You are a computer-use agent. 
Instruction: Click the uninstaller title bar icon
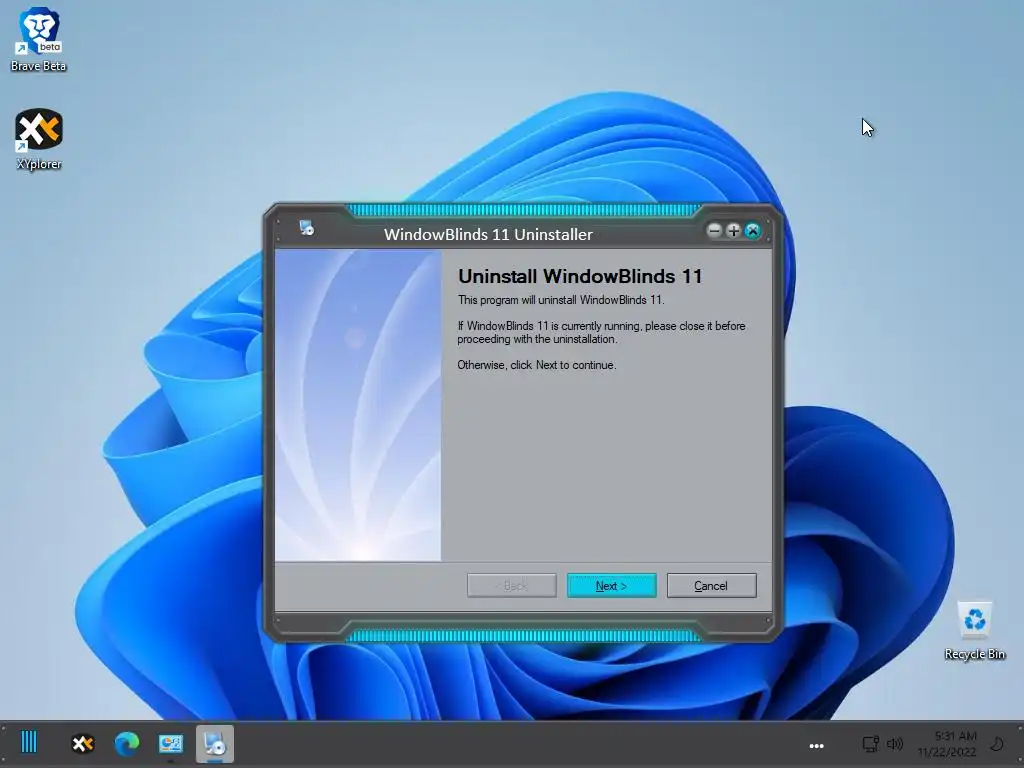(x=306, y=228)
